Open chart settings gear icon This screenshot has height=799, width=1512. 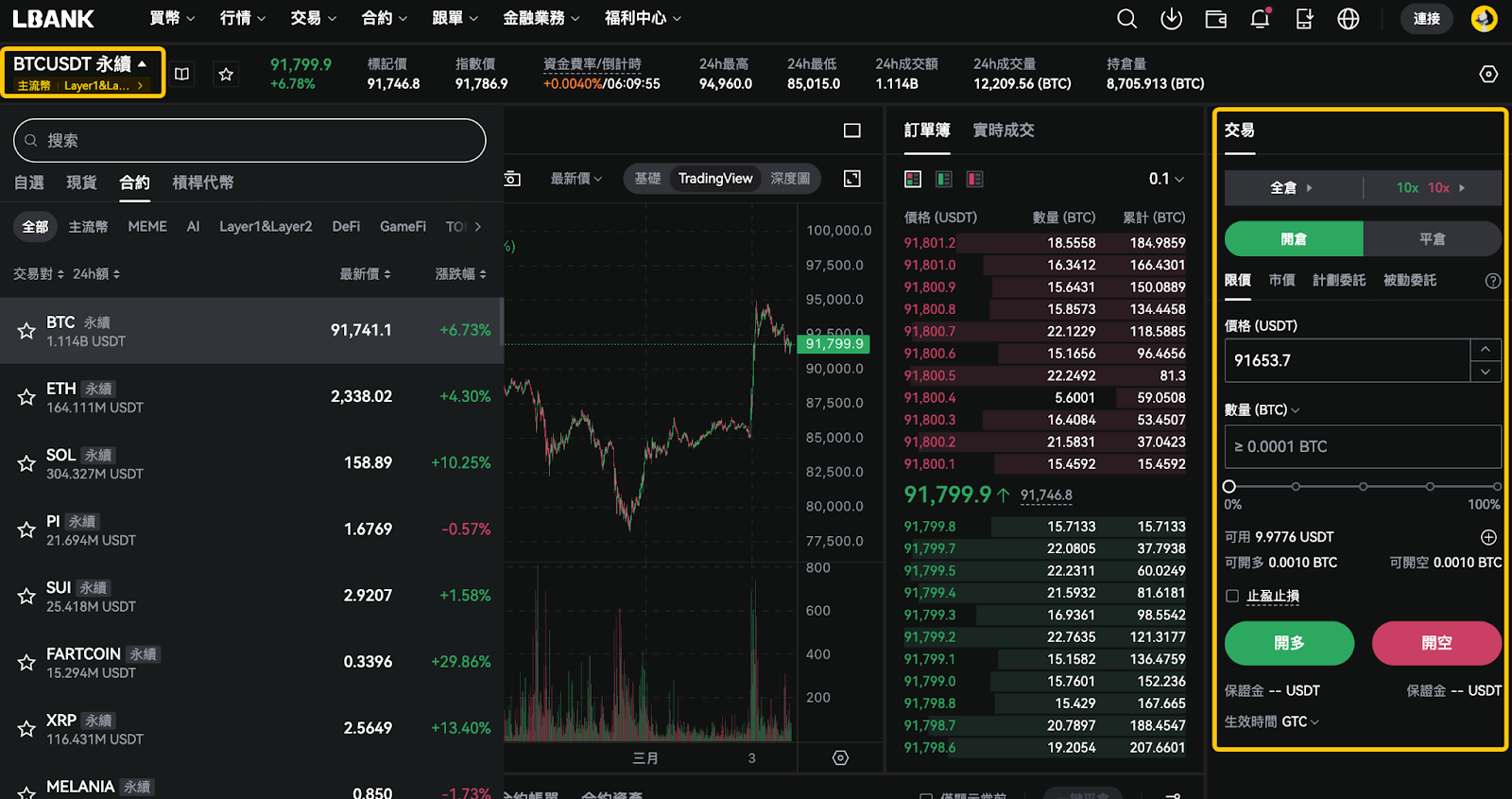(x=840, y=757)
